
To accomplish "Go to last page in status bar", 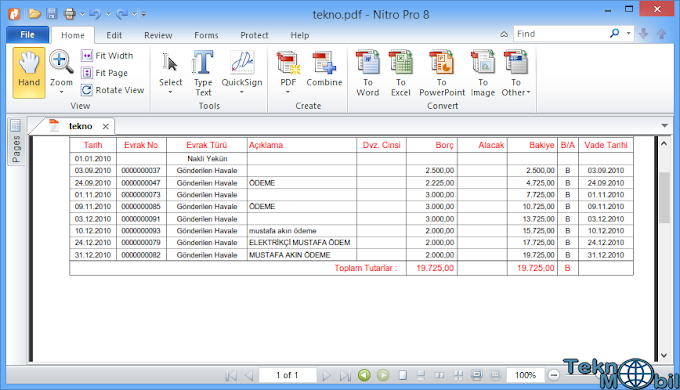I will [x=345, y=375].
